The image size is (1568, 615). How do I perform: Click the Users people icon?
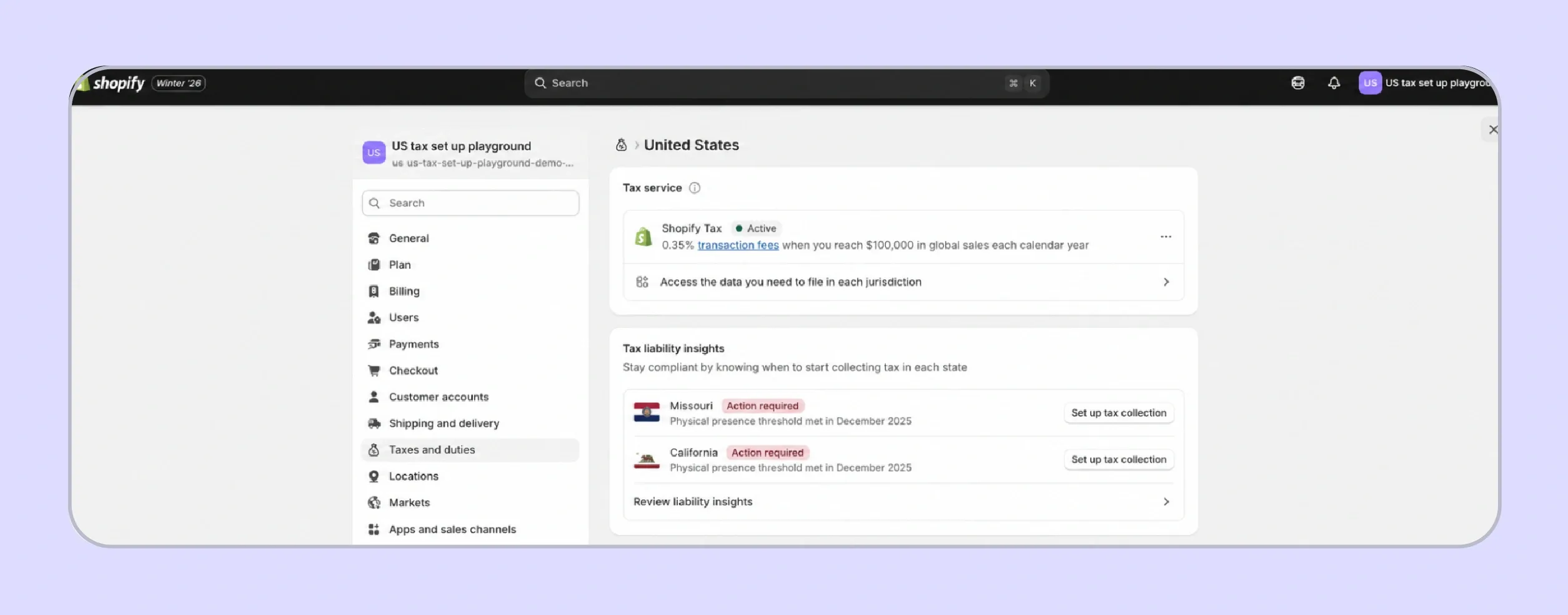coord(374,317)
